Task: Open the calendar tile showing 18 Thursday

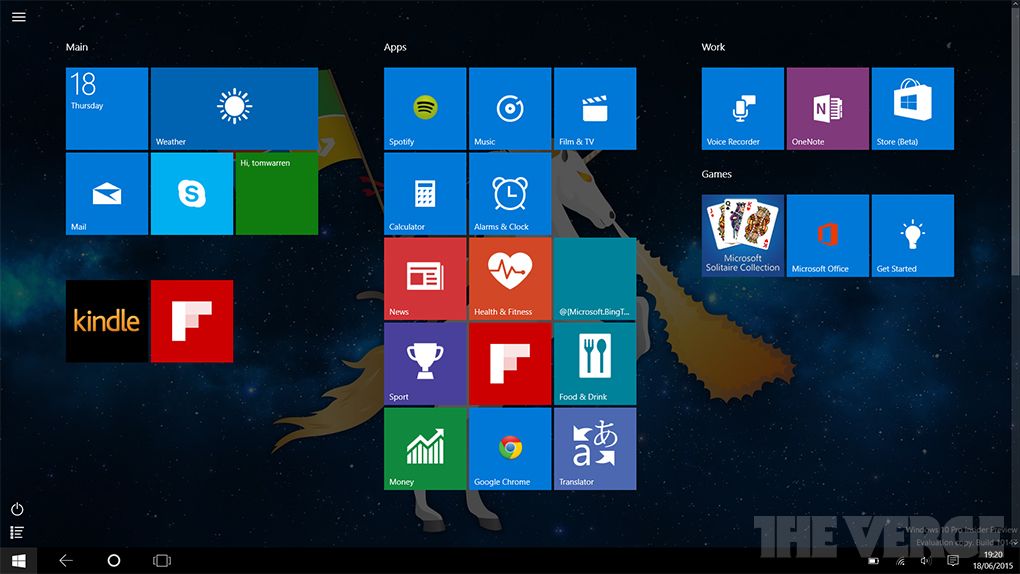Action: tap(107, 109)
